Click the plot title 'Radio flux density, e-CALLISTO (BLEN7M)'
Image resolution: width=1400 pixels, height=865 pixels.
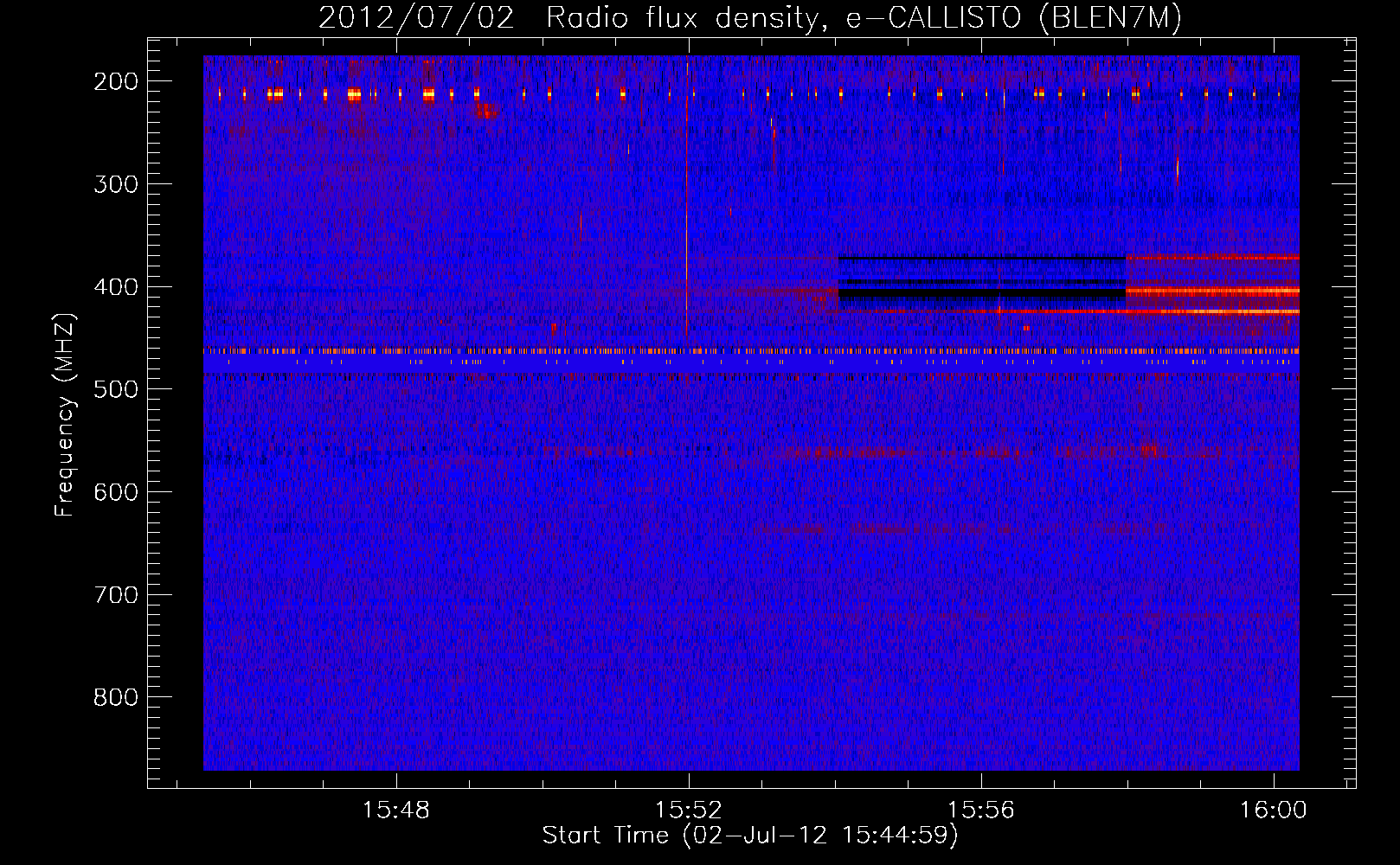click(864, 18)
